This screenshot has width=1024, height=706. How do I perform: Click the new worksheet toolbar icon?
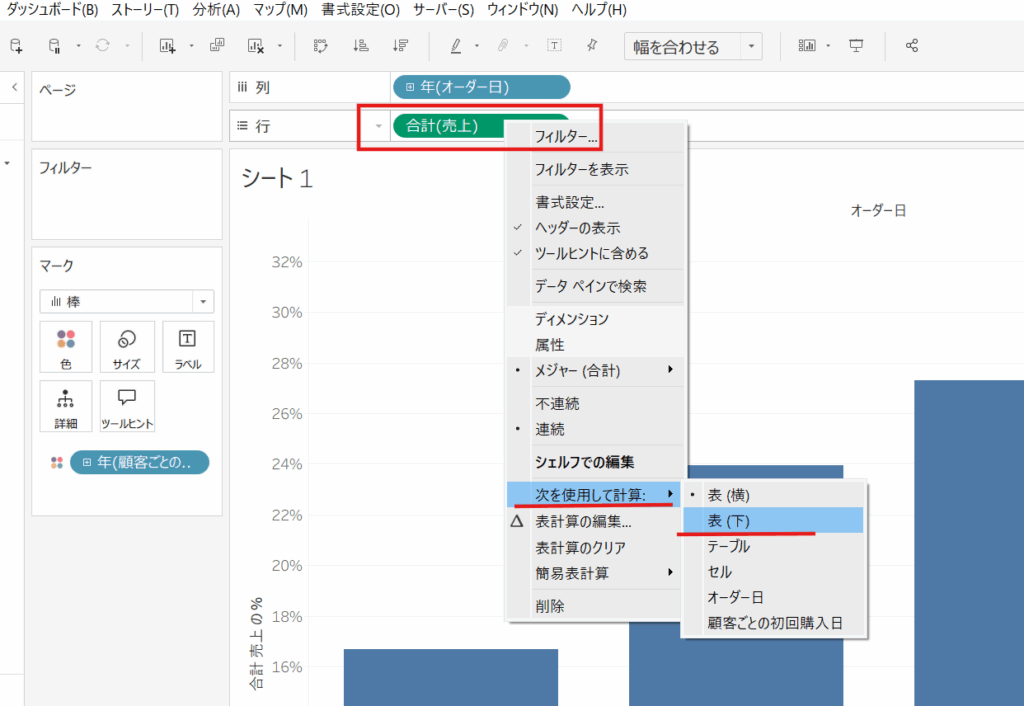(167, 46)
